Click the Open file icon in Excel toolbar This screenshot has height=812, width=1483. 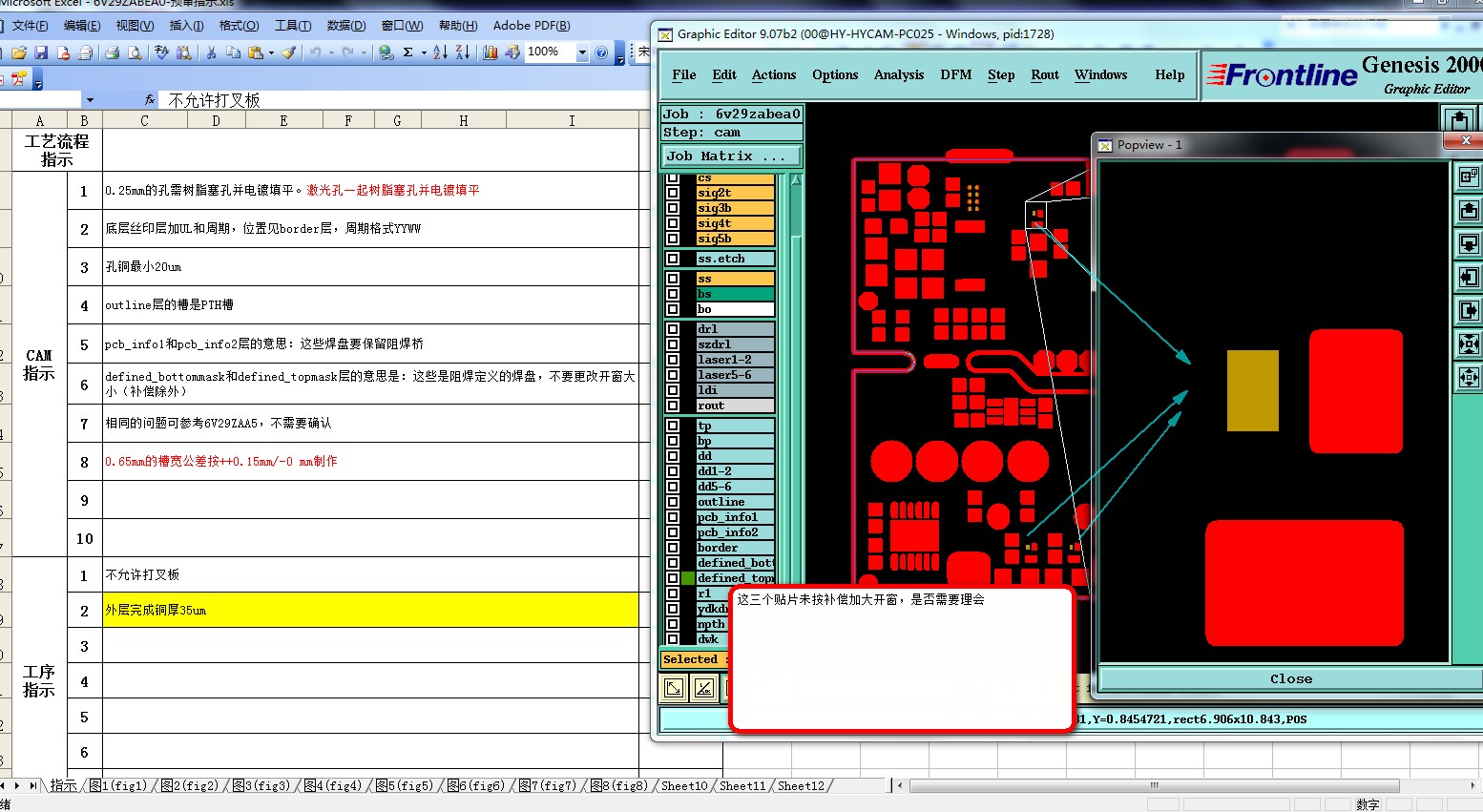pos(19,52)
